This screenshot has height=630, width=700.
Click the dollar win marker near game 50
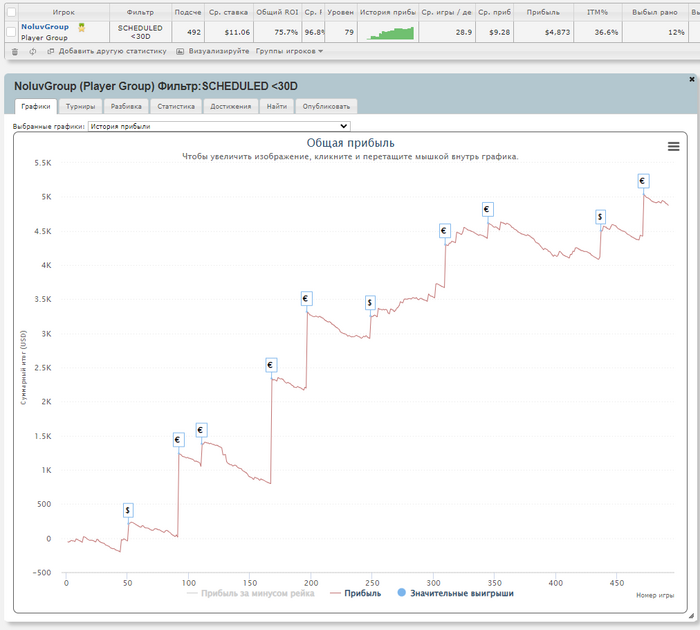pyautogui.click(x=128, y=510)
